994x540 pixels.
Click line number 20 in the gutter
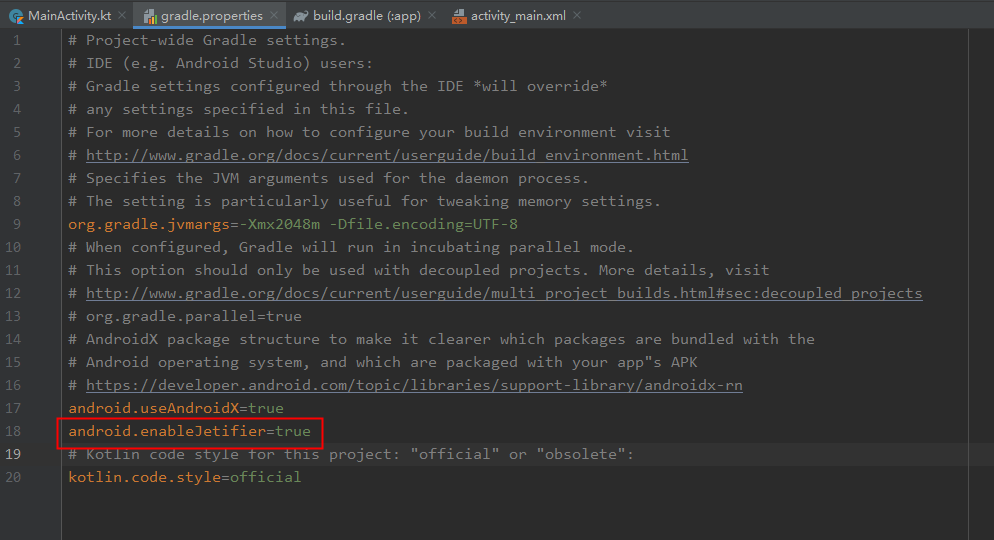pos(13,477)
